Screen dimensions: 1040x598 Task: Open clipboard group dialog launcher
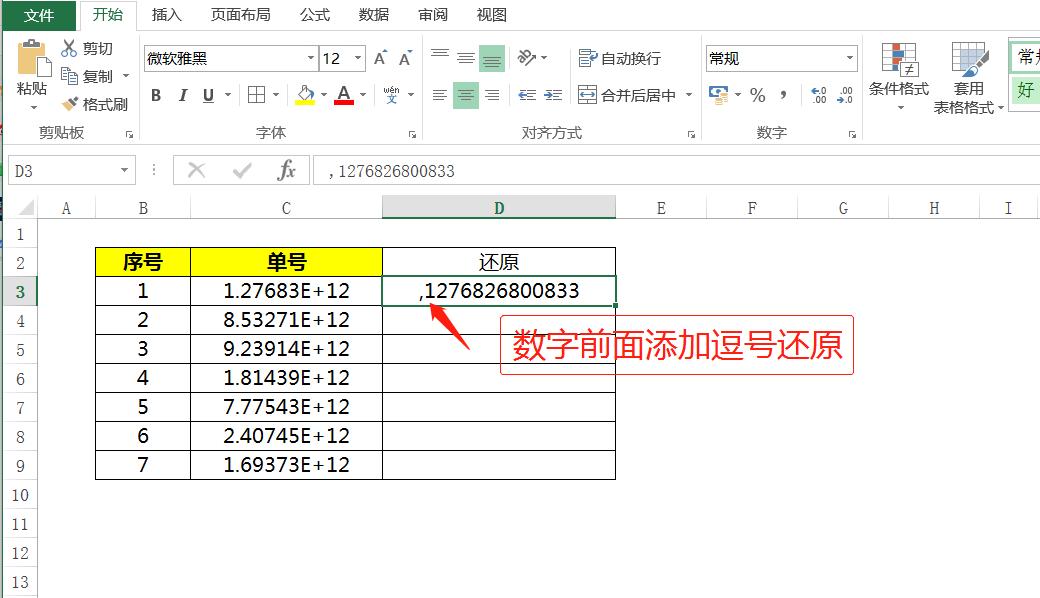click(x=129, y=135)
